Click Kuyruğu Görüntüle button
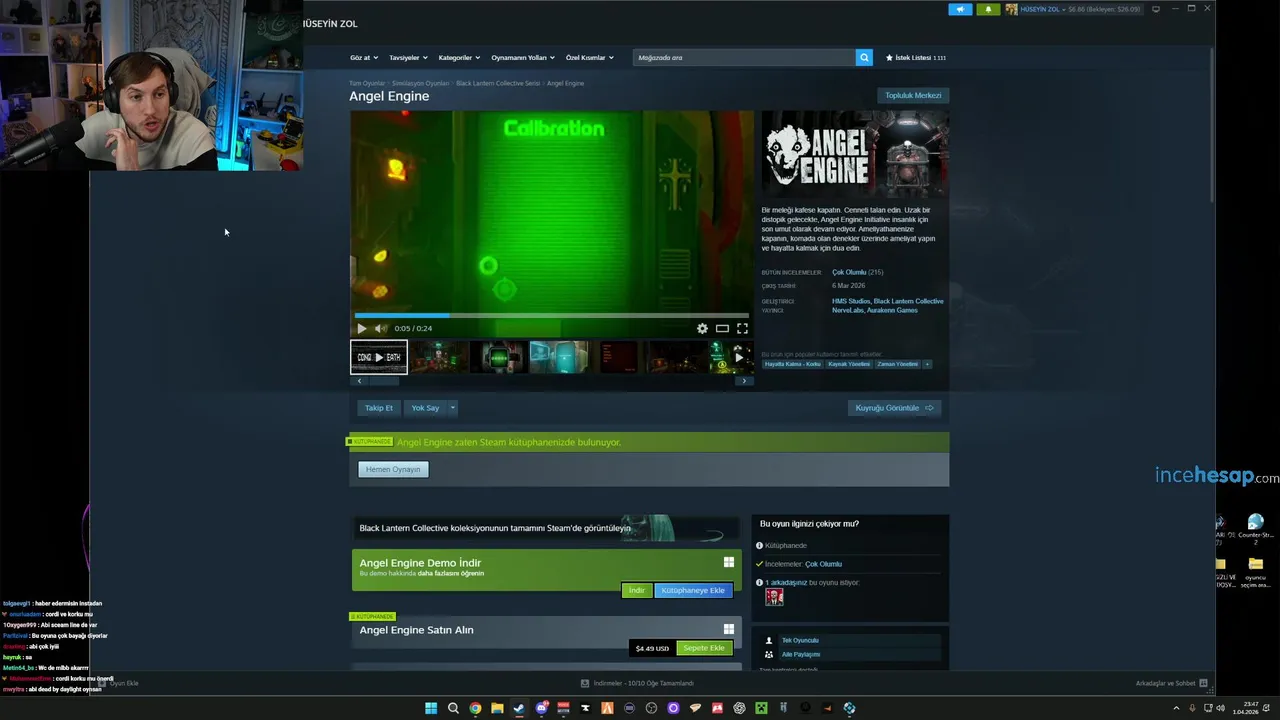This screenshot has height=720, width=1280. (894, 408)
